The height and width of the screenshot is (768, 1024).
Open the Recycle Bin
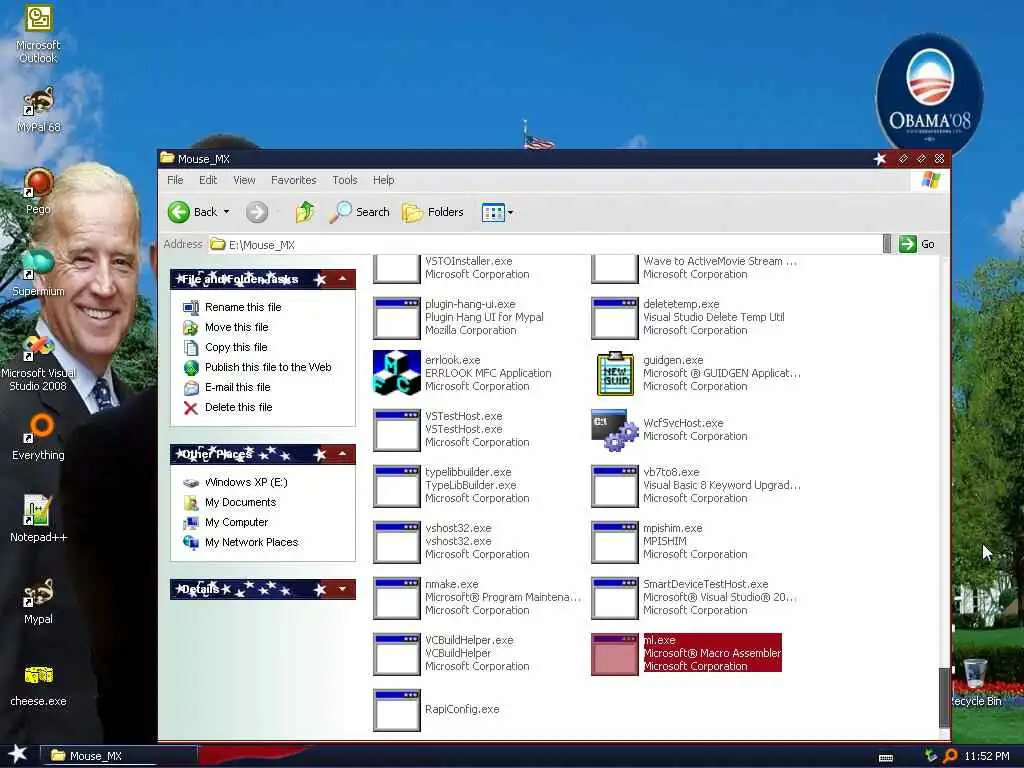[x=975, y=683]
